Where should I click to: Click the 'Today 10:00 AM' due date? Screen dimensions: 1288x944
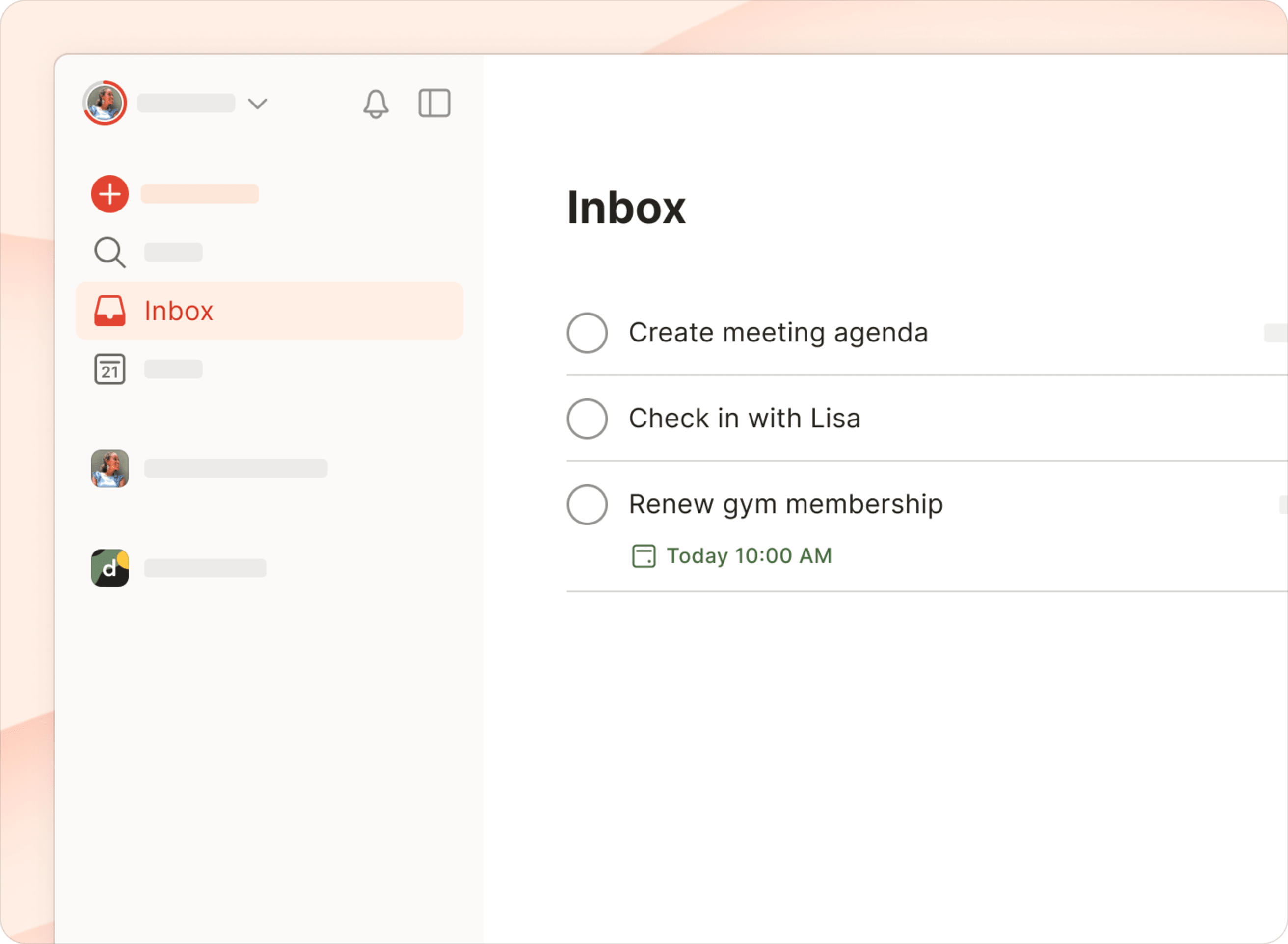750,556
